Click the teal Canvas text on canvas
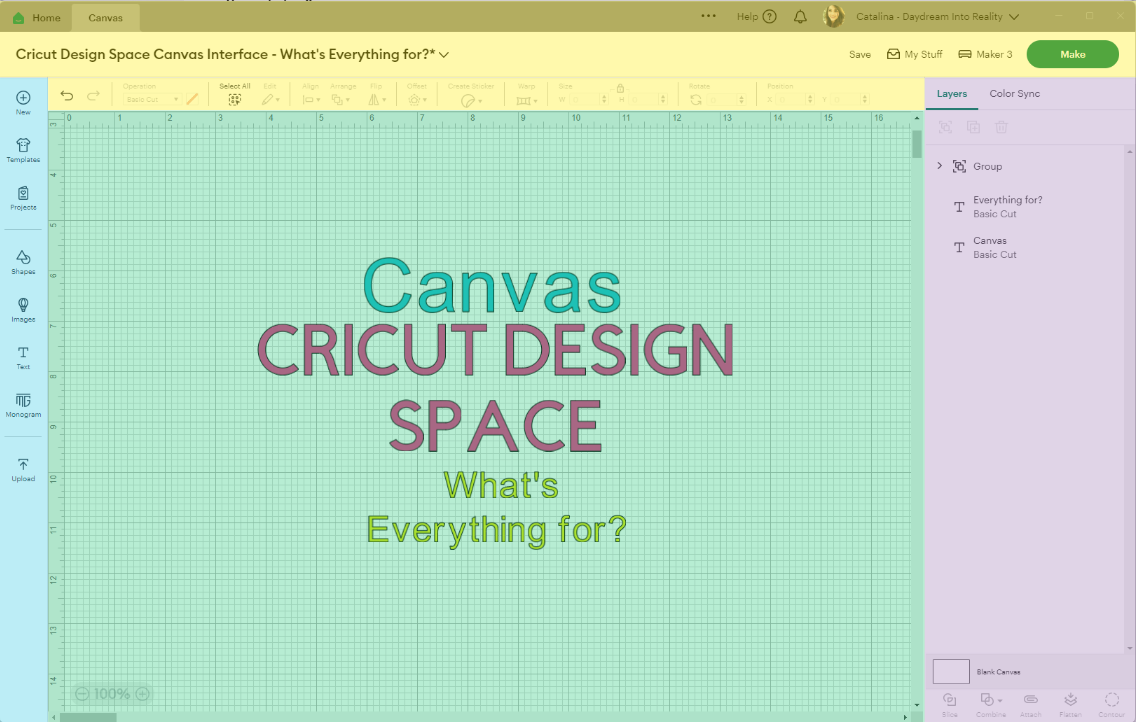Screen dimensions: 1136x722 [x=492, y=285]
